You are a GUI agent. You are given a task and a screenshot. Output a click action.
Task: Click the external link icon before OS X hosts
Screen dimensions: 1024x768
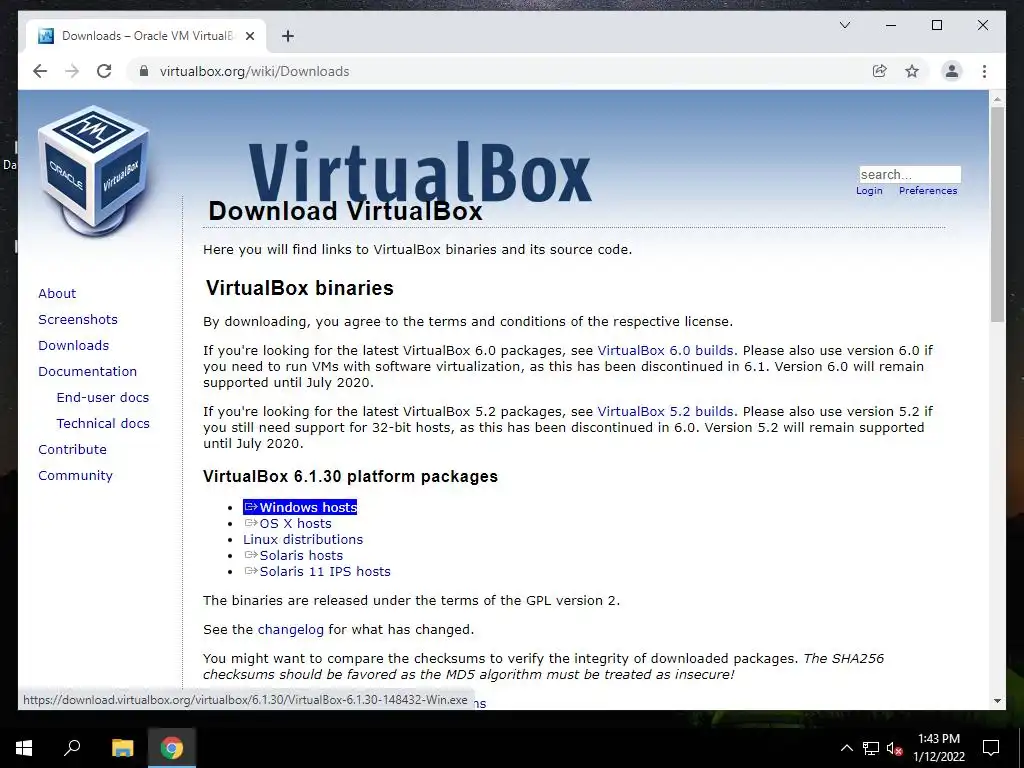251,523
